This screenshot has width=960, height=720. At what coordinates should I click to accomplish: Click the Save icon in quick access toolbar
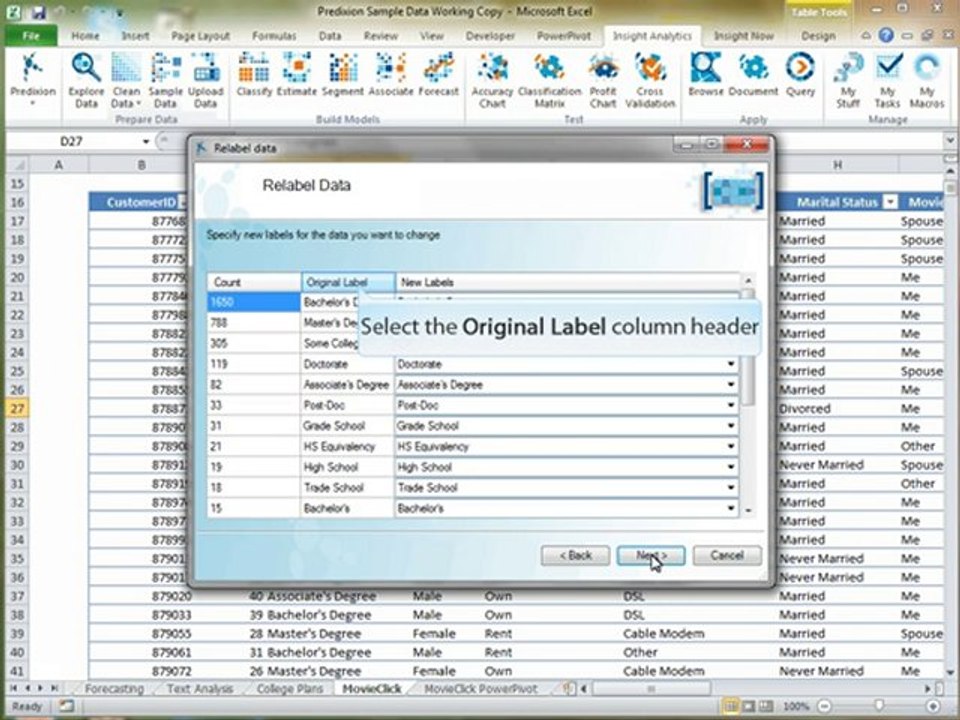click(x=39, y=12)
